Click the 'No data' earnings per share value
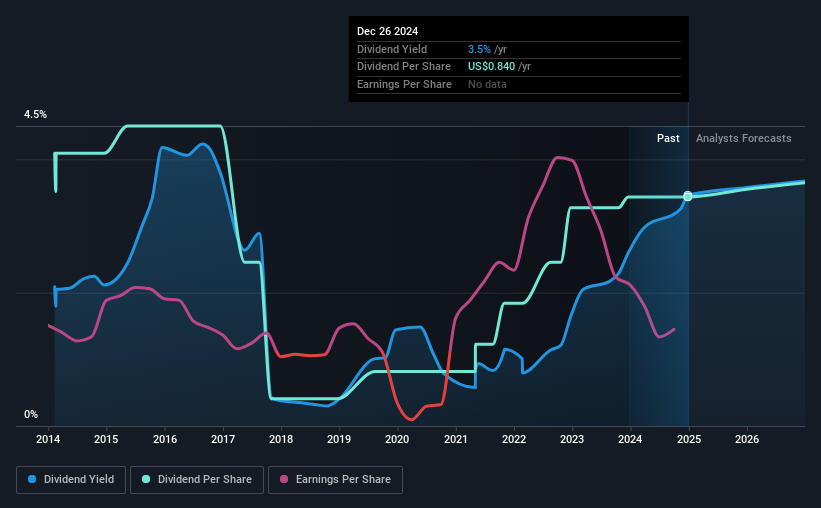Screen dimensions: 821x508 pos(487,84)
